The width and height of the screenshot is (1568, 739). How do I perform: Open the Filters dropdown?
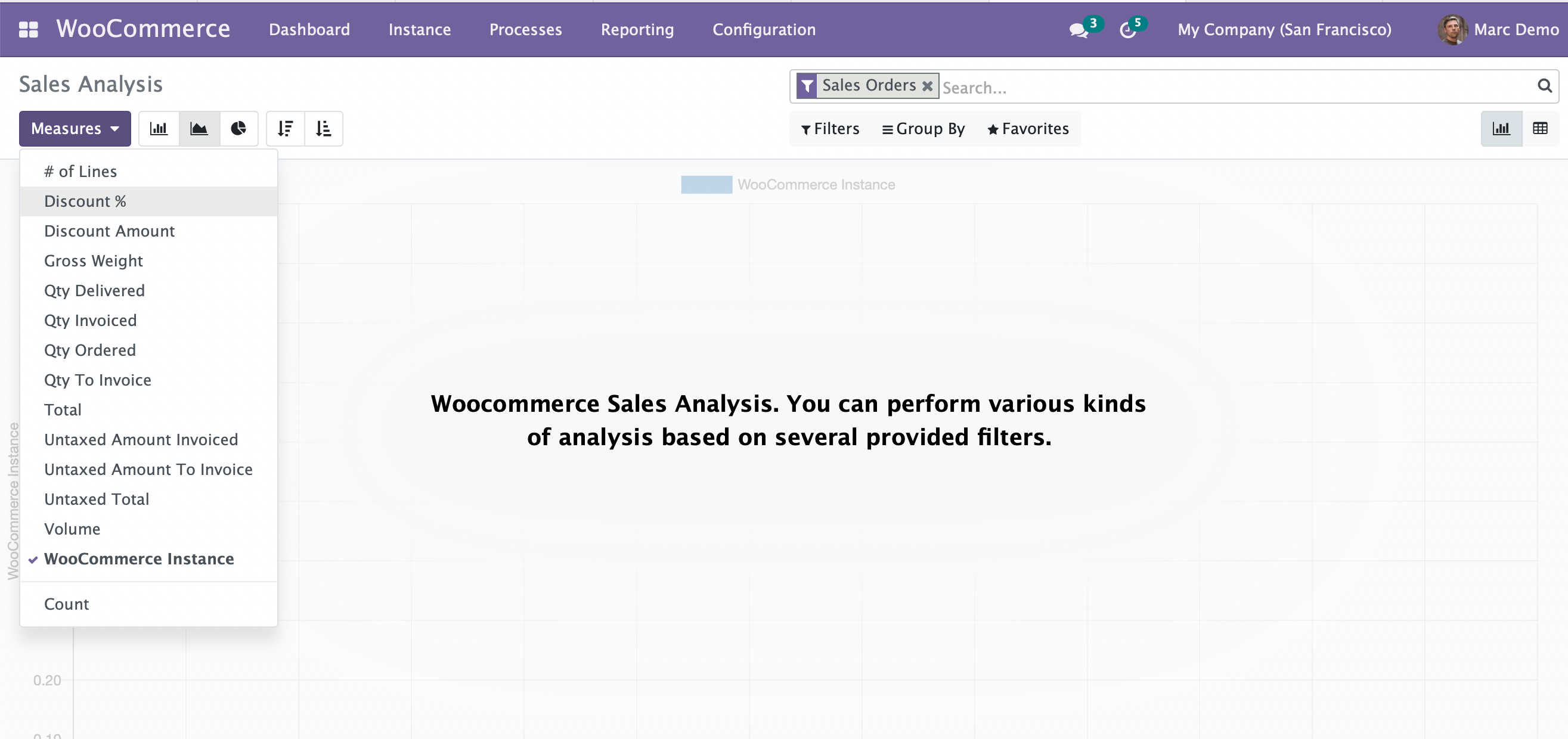(831, 128)
